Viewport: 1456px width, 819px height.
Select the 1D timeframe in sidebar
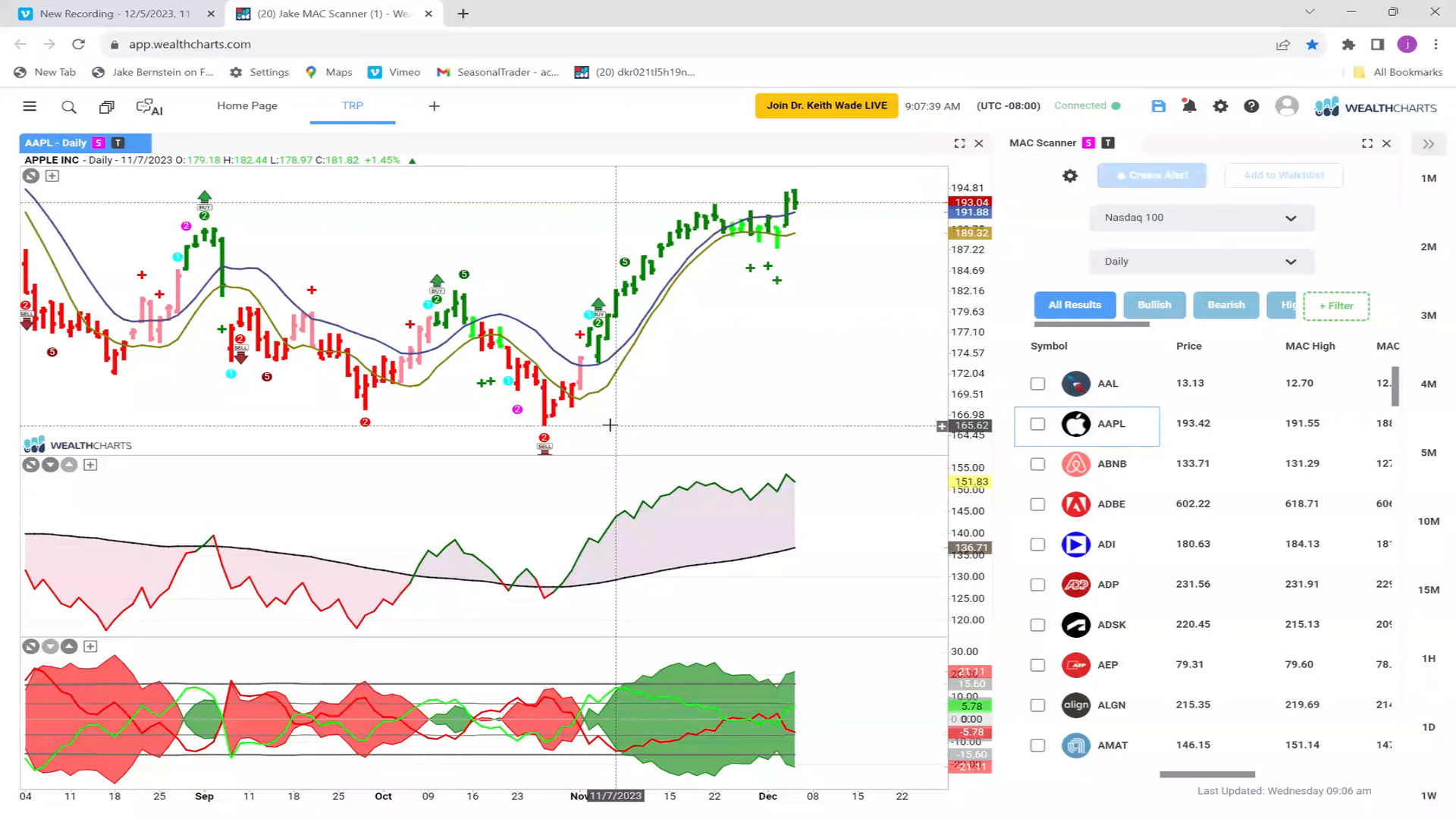[1429, 727]
